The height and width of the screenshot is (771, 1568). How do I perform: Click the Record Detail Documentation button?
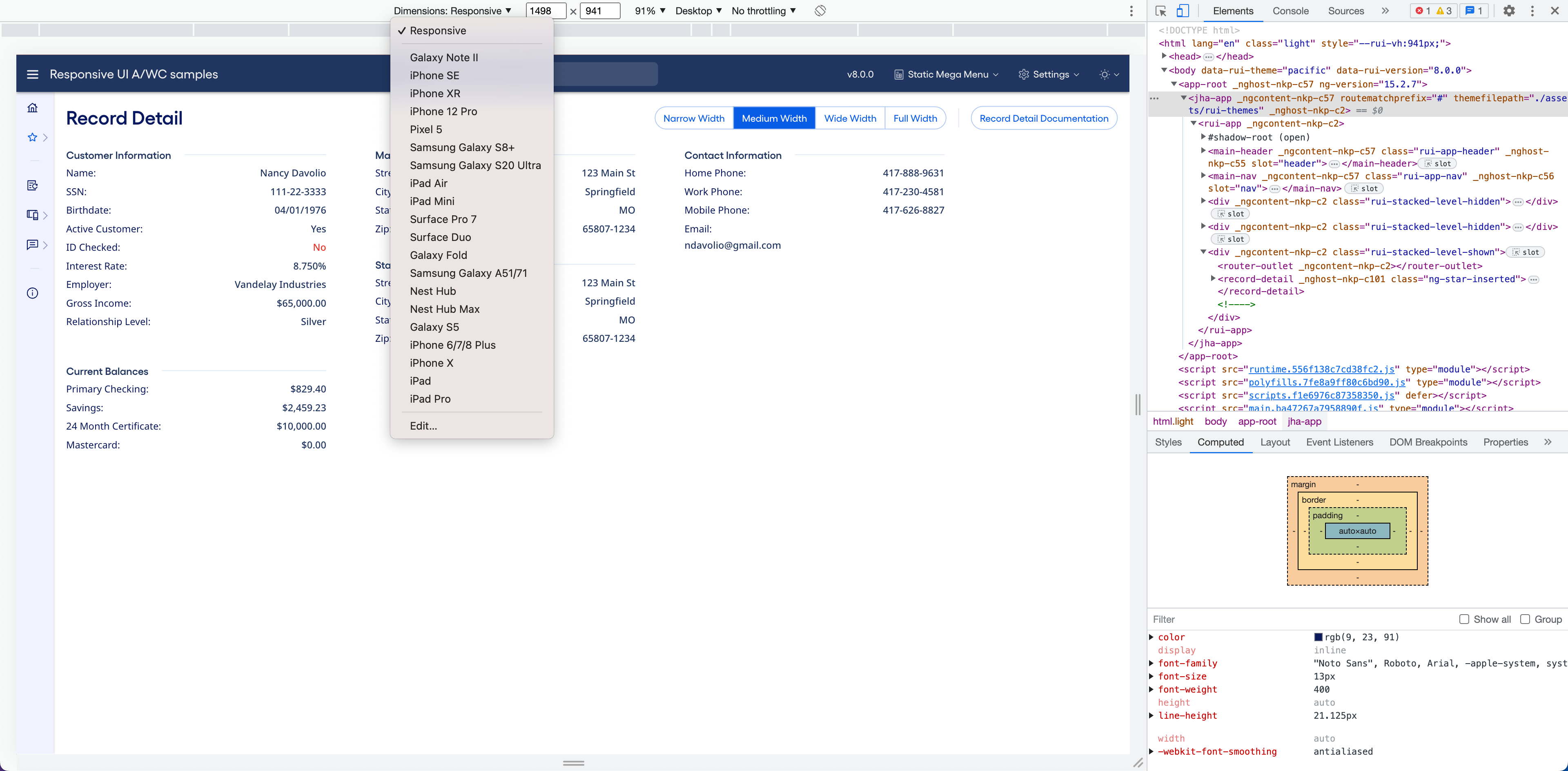pos(1044,118)
